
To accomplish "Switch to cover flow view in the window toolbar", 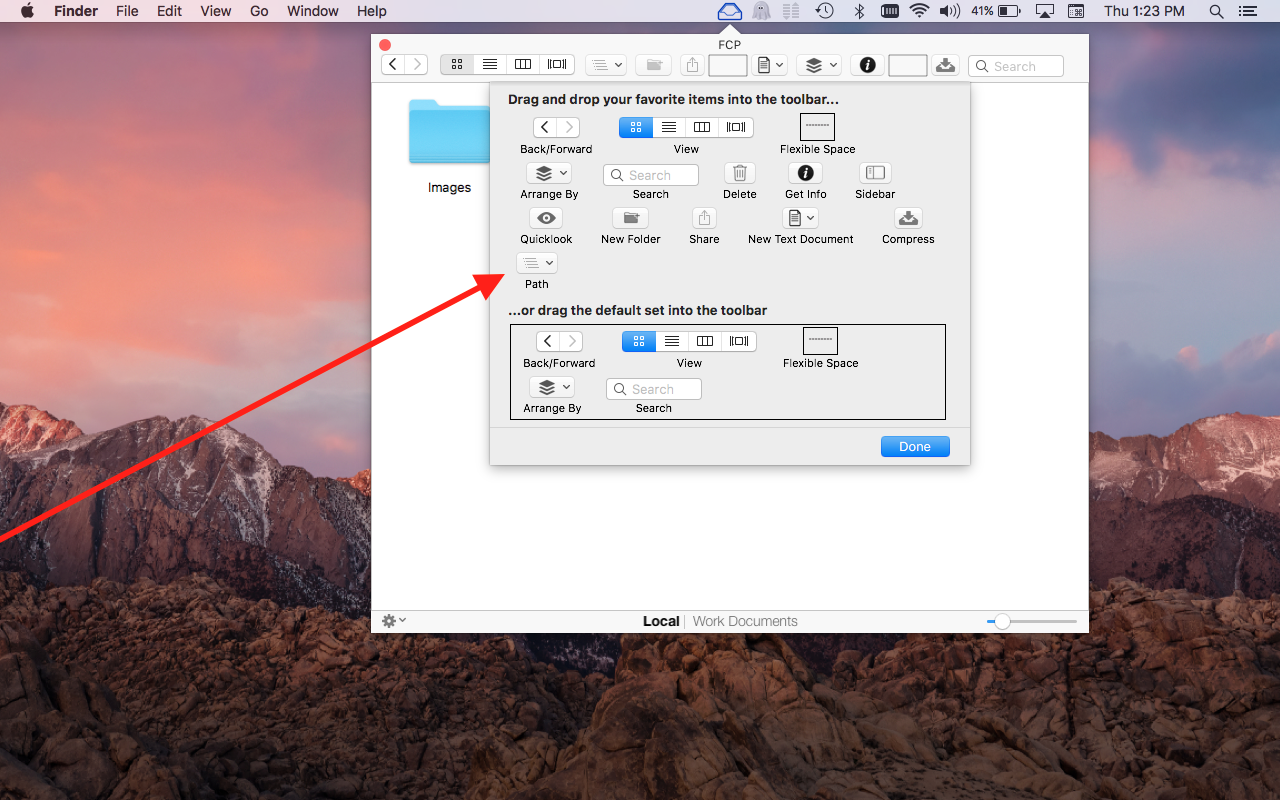I will point(557,65).
